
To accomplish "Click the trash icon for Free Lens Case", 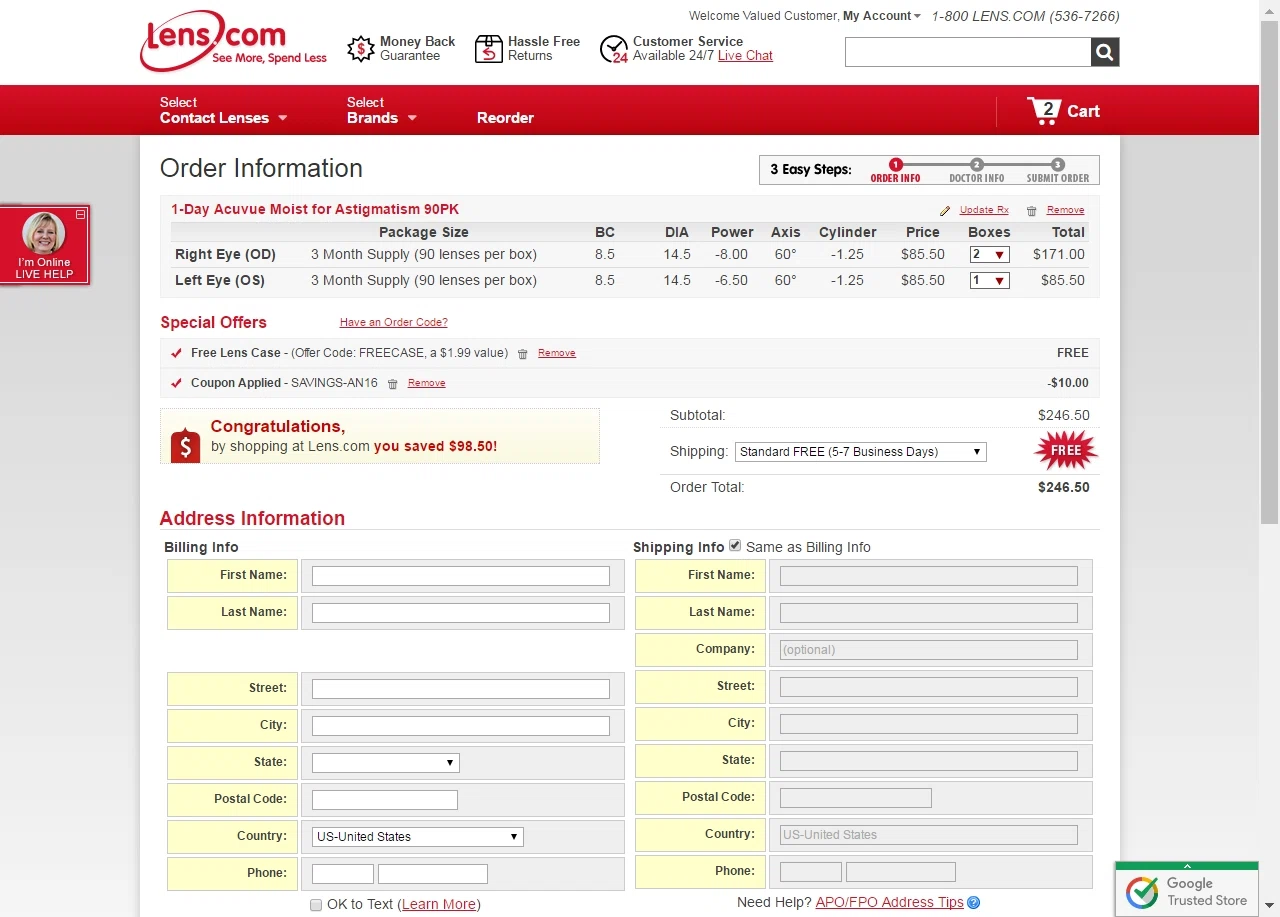I will (522, 354).
